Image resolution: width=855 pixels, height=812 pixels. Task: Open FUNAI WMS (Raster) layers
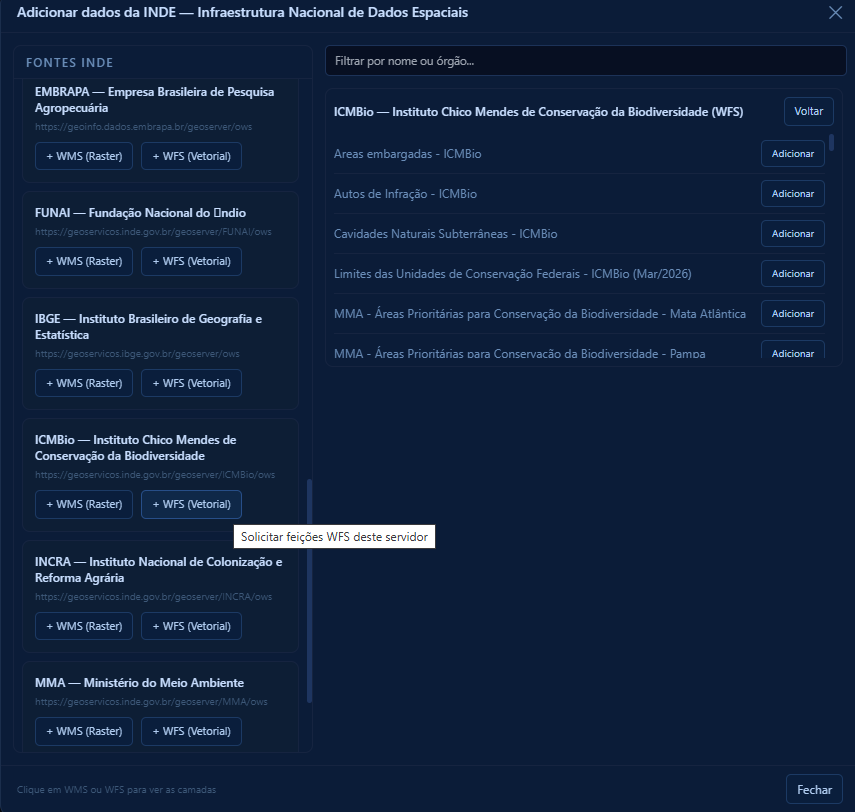click(x=84, y=261)
